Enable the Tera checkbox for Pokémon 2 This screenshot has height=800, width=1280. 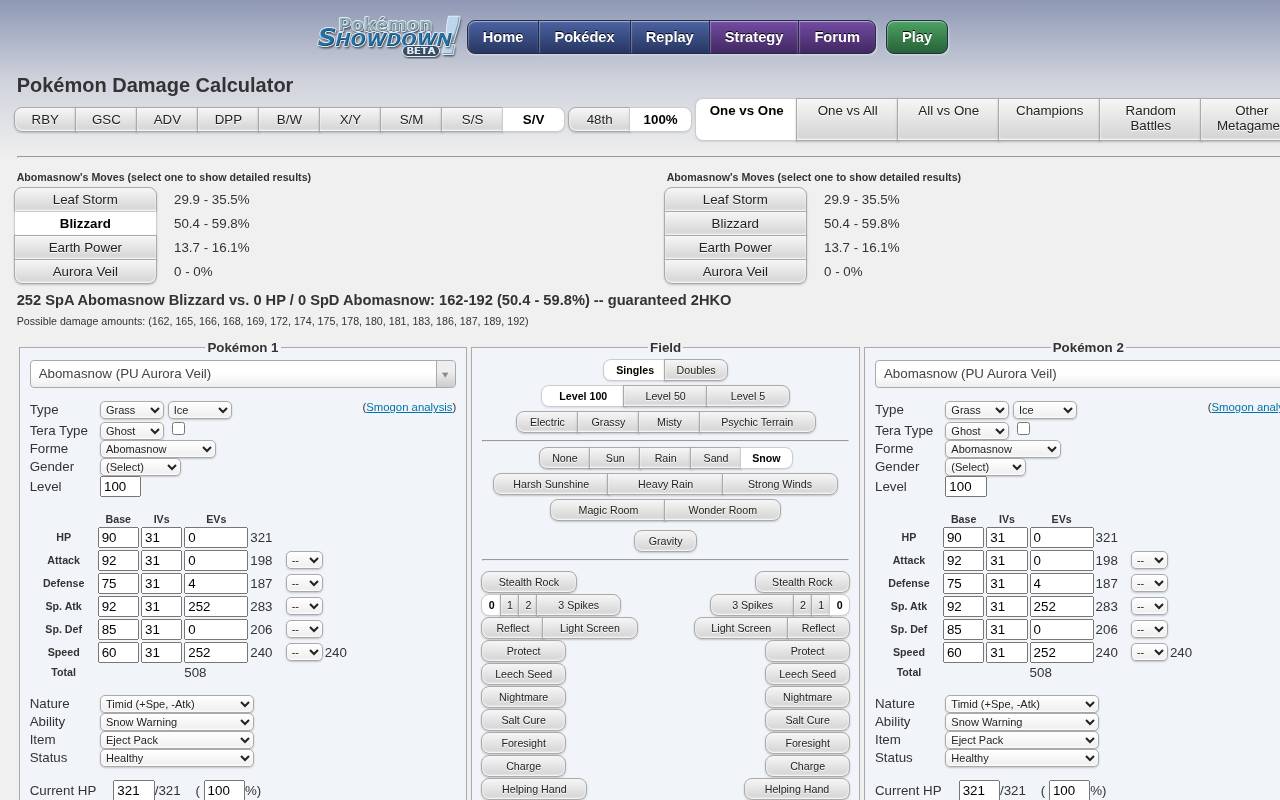[1023, 429]
